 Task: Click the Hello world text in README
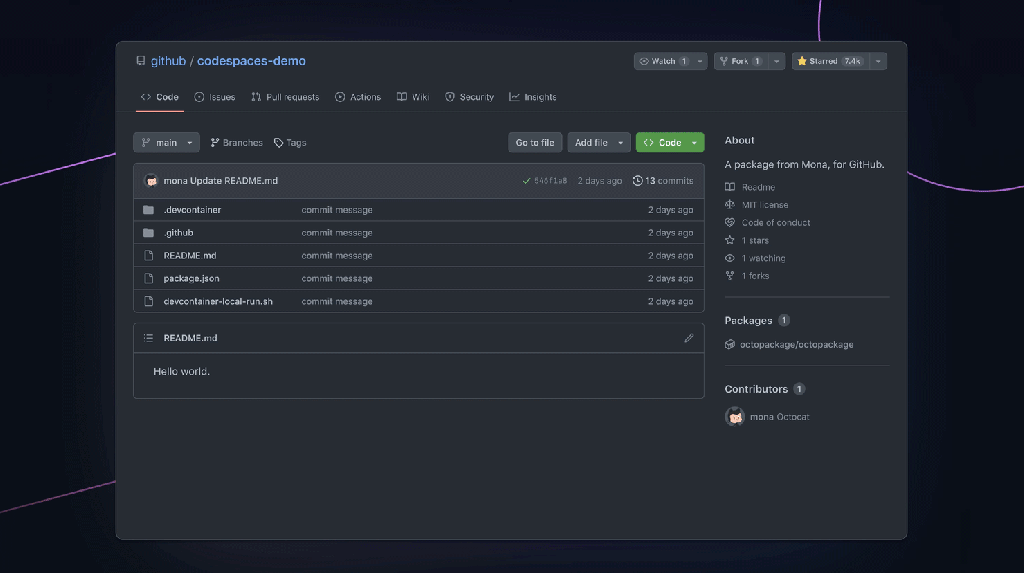click(182, 371)
